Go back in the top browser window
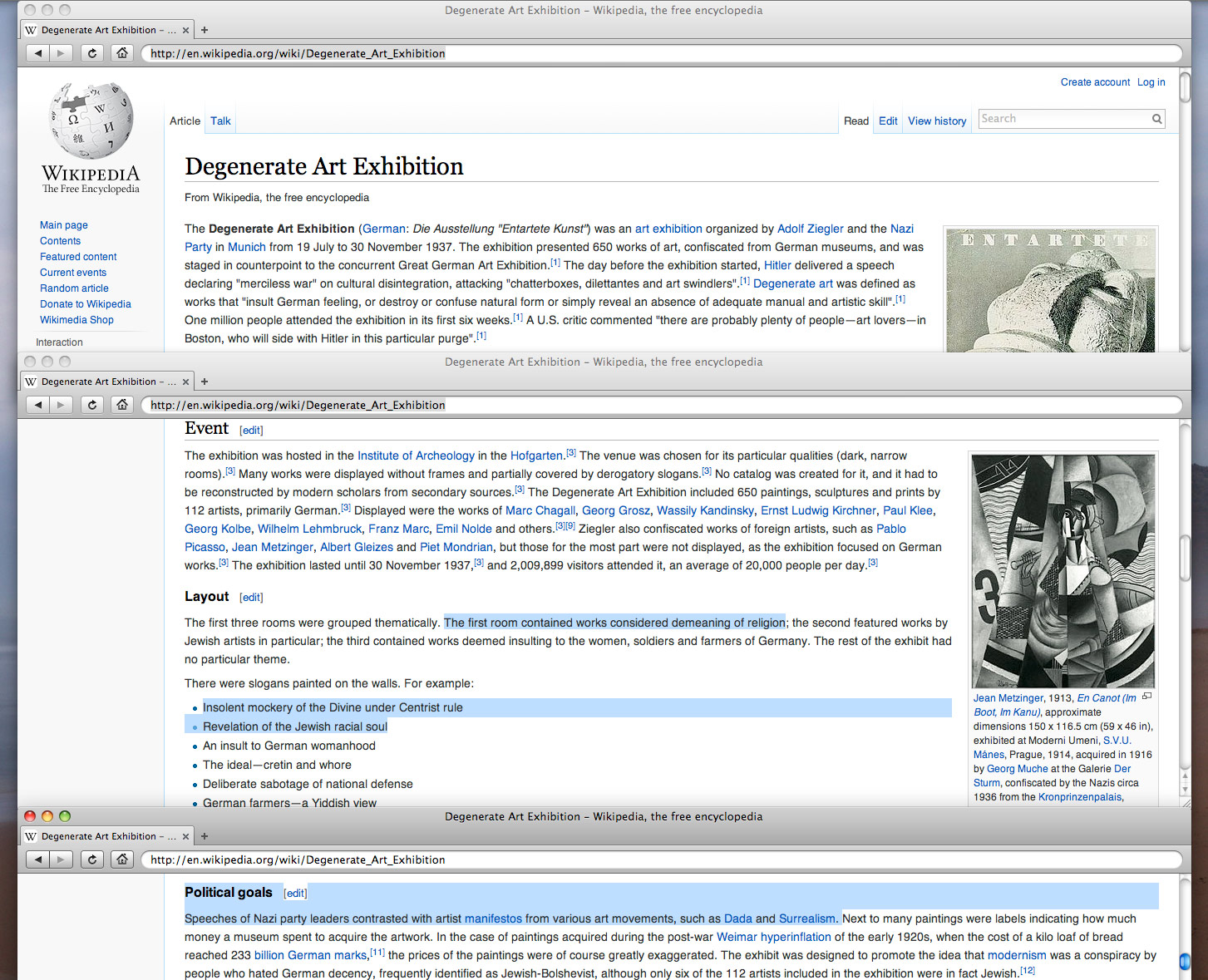This screenshot has height=980, width=1208. point(38,53)
